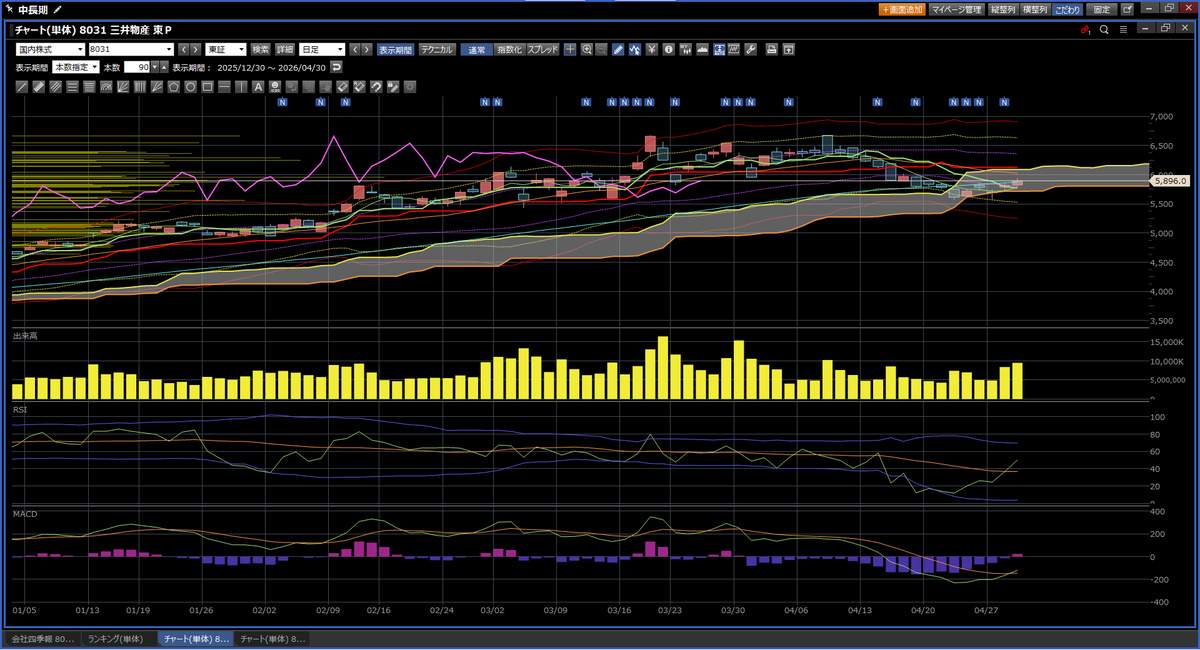Switch chart to スプレッド mode

tap(543, 49)
